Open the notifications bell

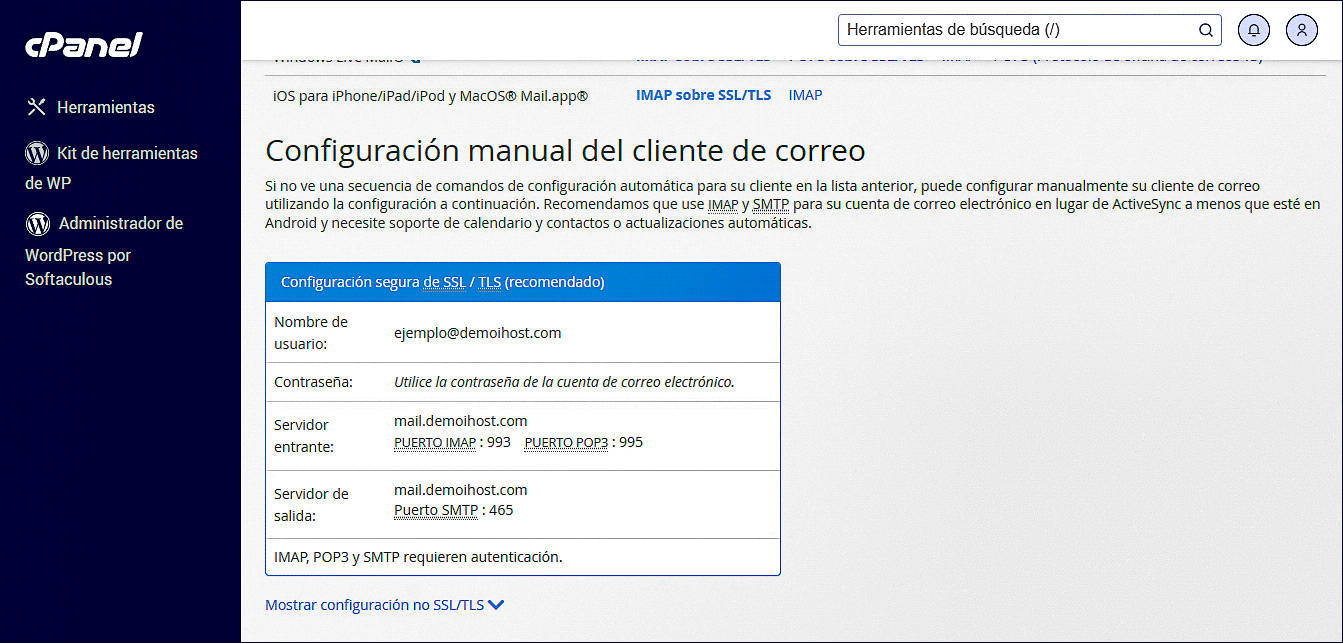point(1254,30)
